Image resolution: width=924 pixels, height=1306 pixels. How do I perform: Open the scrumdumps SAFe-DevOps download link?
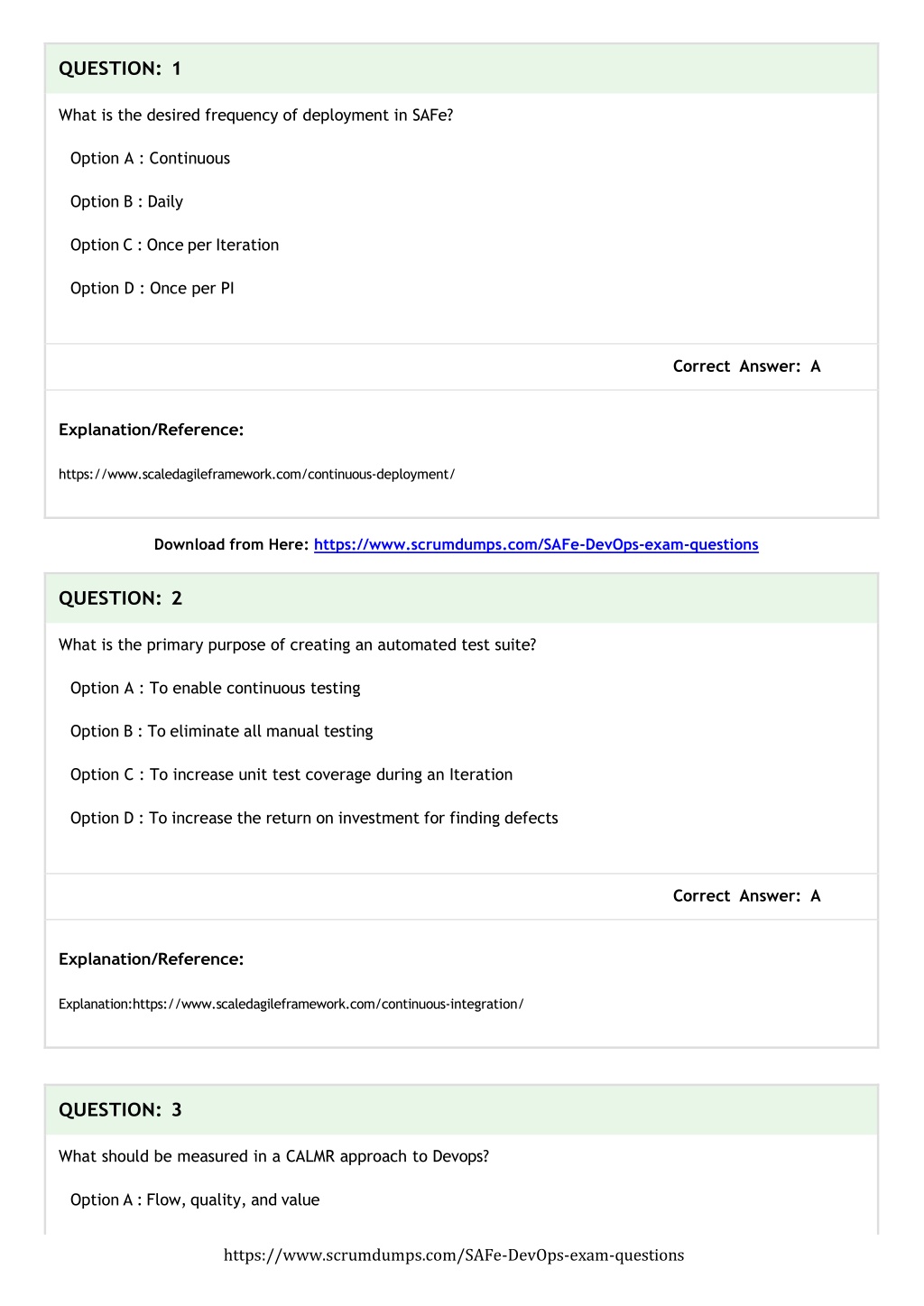click(x=536, y=544)
